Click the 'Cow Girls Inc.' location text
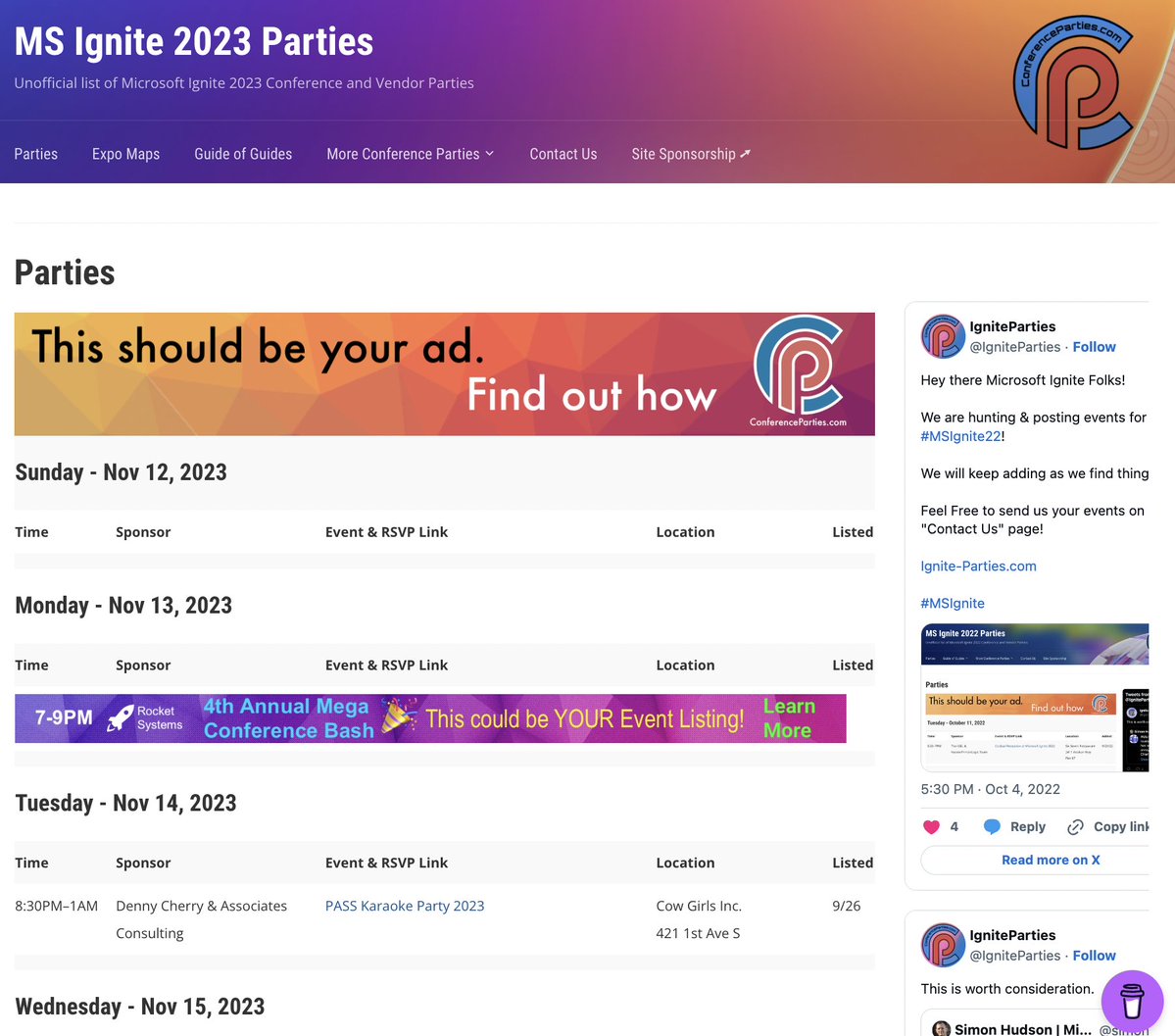 pos(699,906)
